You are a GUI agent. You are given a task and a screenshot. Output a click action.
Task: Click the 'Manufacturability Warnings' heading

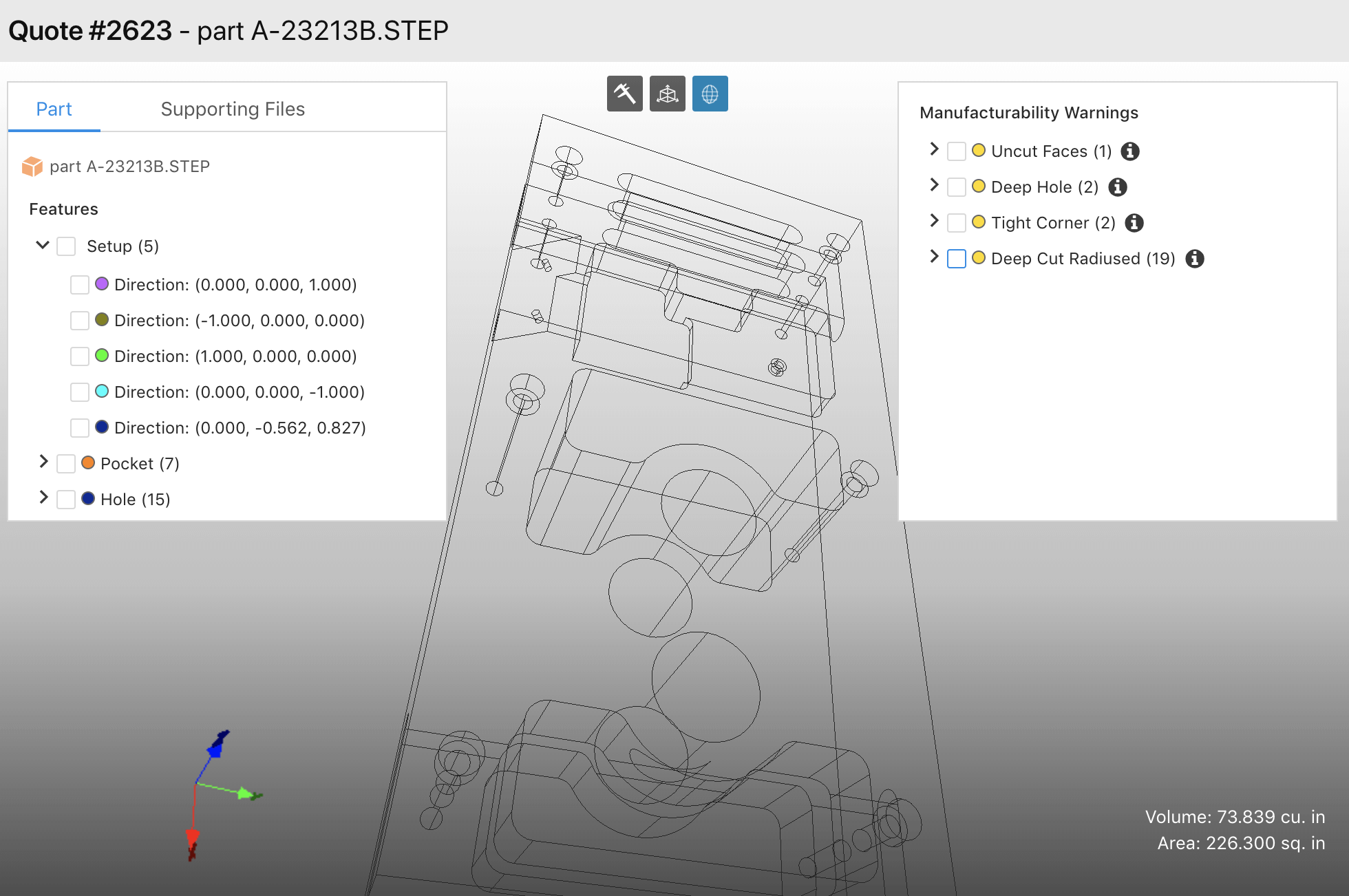coord(1029,113)
